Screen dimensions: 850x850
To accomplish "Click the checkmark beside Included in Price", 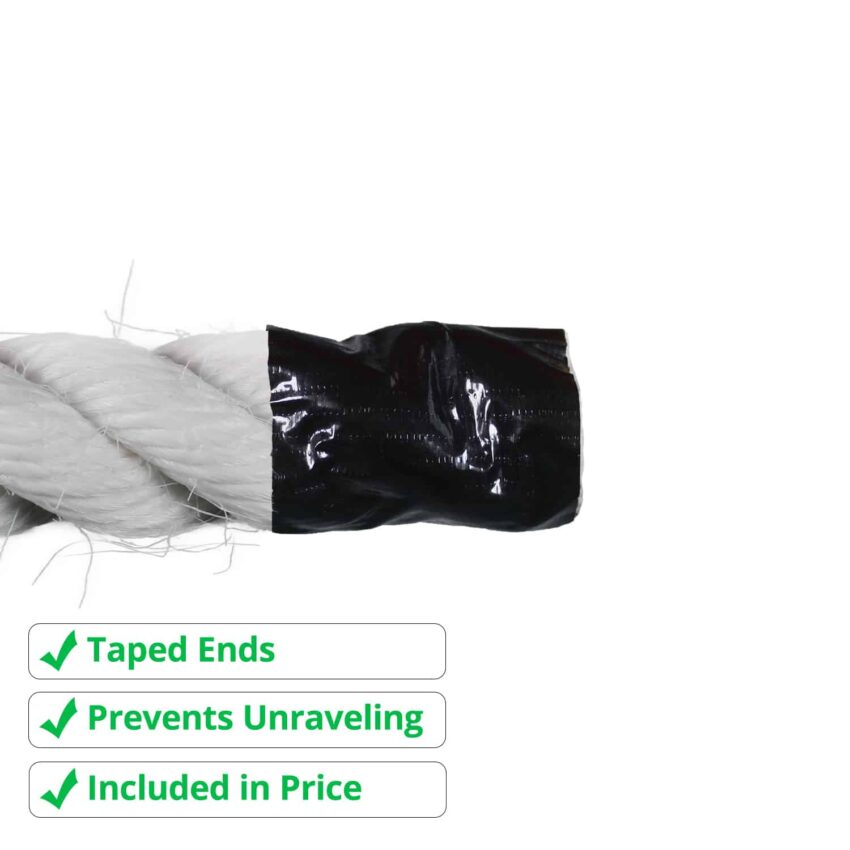I will click(x=59, y=789).
